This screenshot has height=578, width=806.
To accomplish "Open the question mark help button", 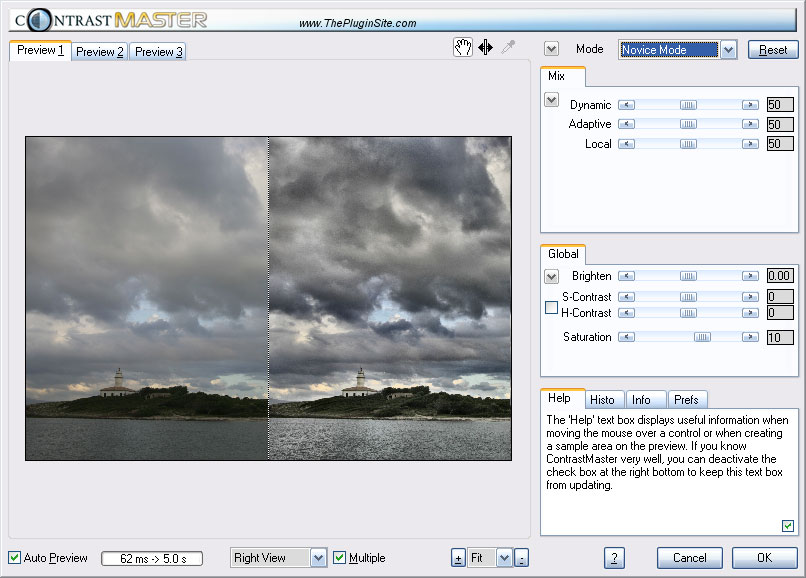I will point(615,558).
